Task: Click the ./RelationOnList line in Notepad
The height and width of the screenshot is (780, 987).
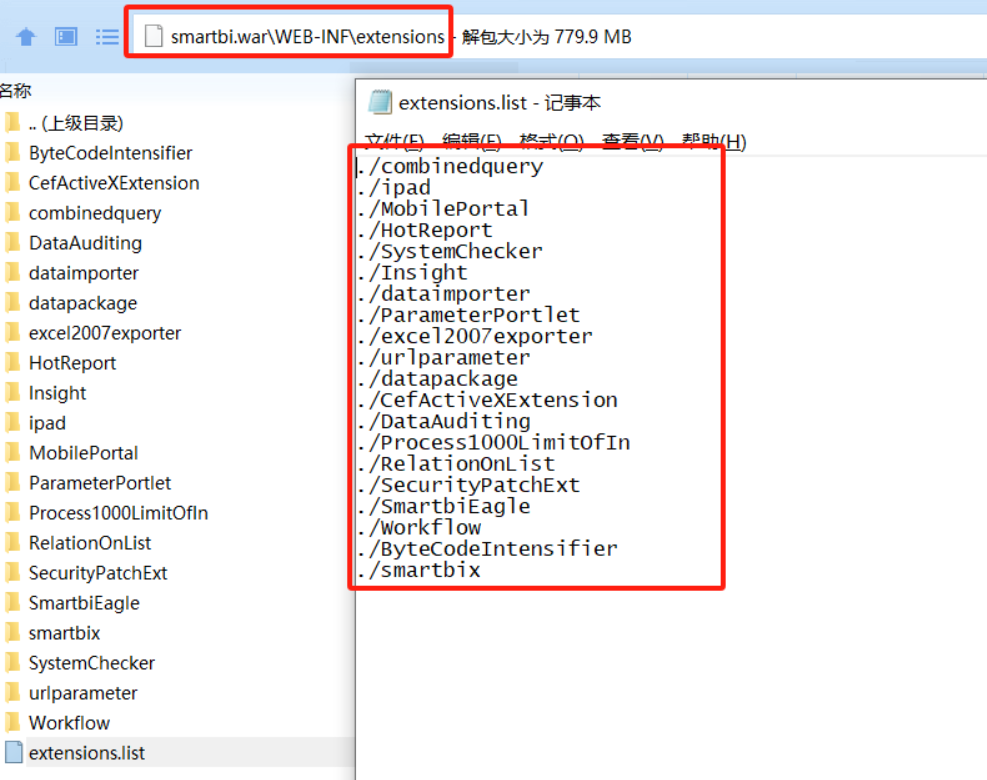Action: (456, 463)
